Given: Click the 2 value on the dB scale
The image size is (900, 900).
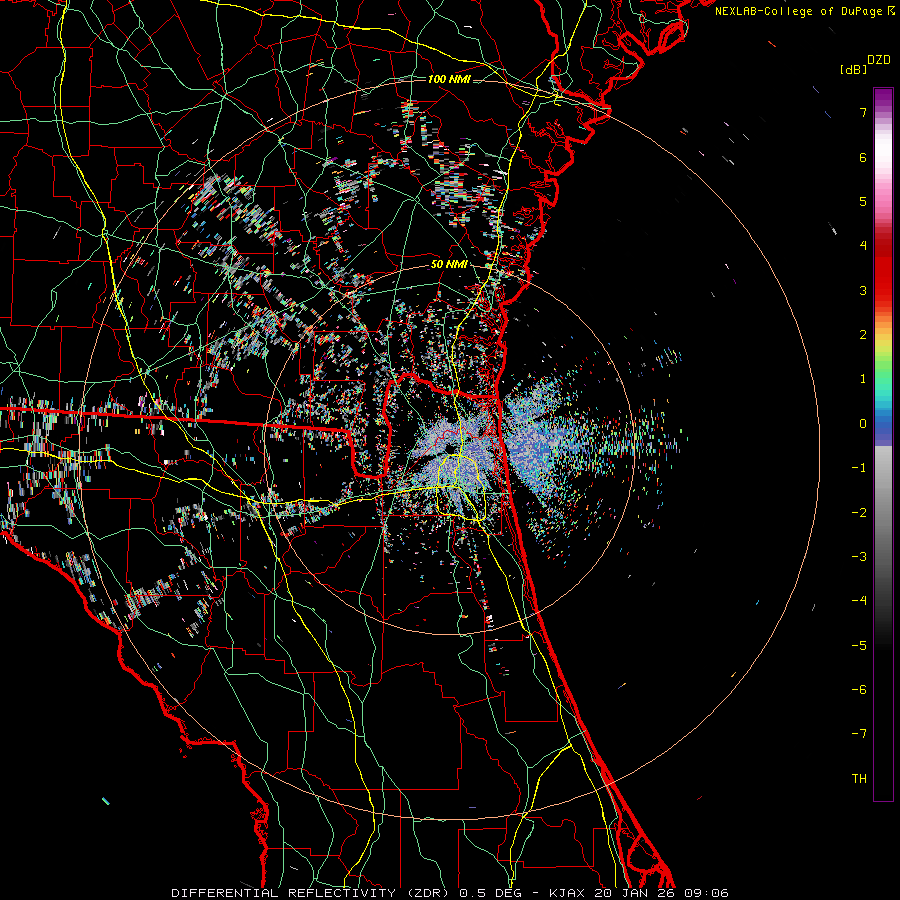Looking at the screenshot, I should click(x=863, y=335).
